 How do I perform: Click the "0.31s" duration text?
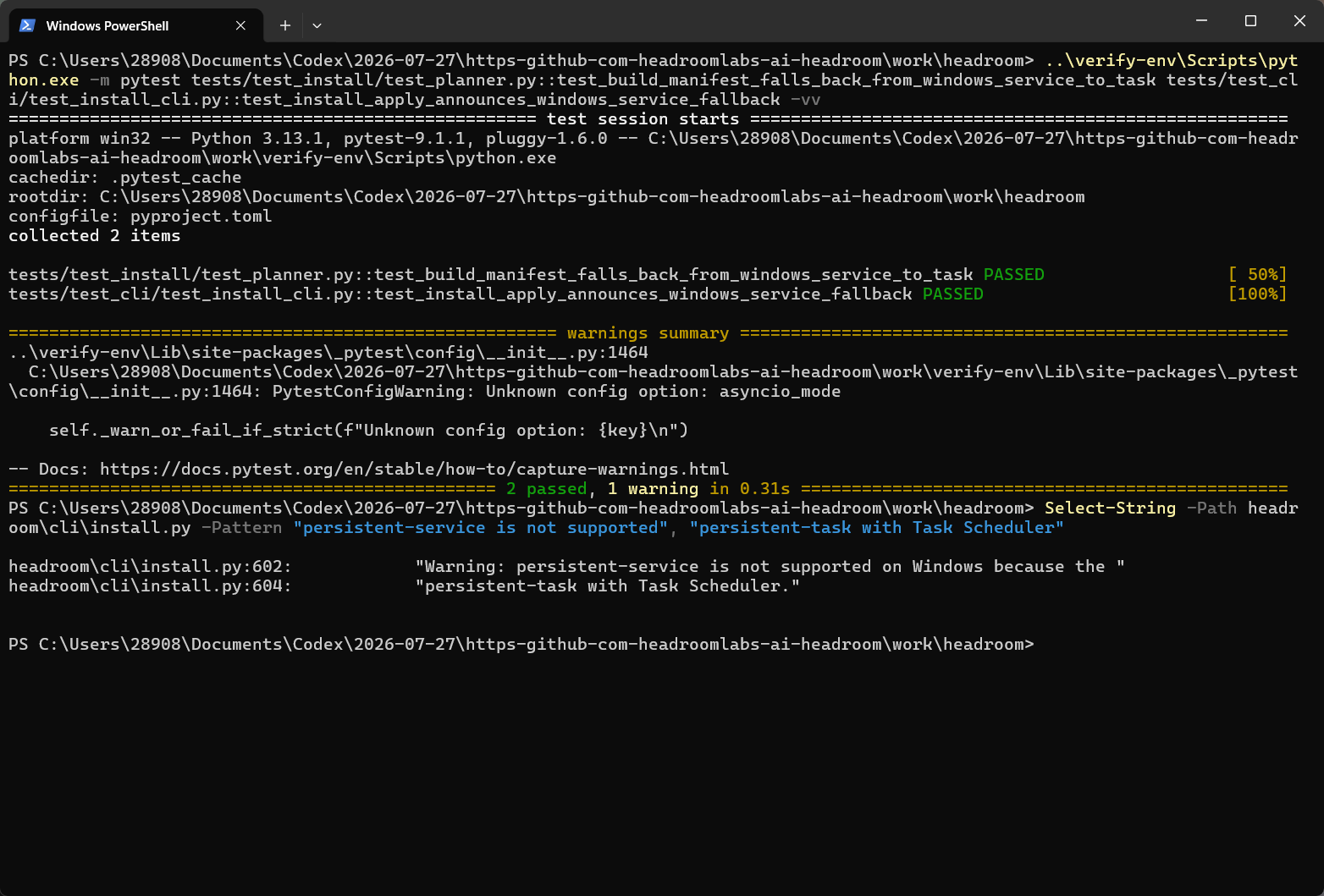tap(764, 488)
